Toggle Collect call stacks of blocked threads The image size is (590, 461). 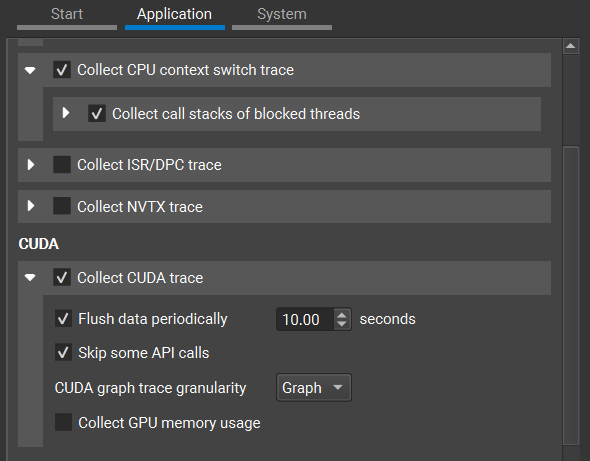[97, 113]
